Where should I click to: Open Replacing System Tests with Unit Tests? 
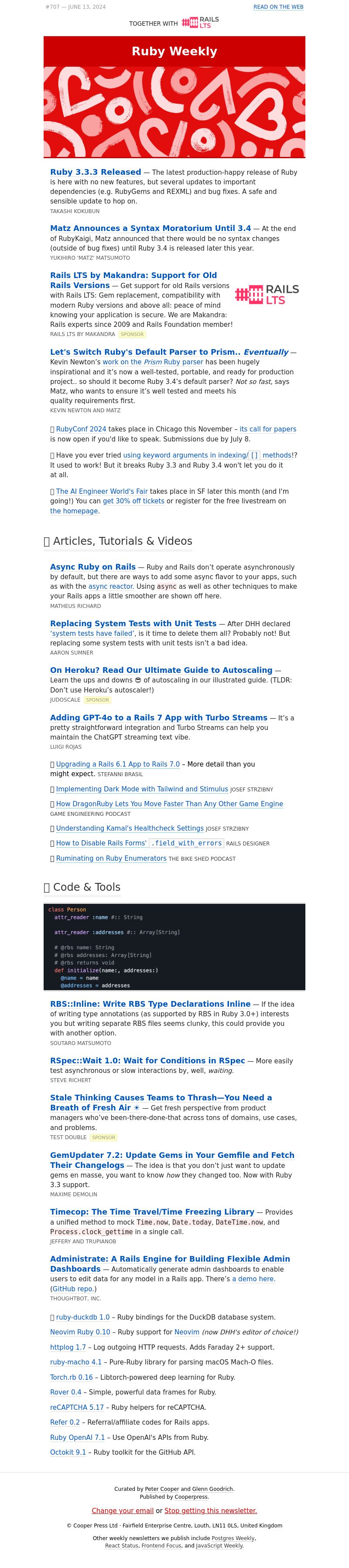[133, 623]
